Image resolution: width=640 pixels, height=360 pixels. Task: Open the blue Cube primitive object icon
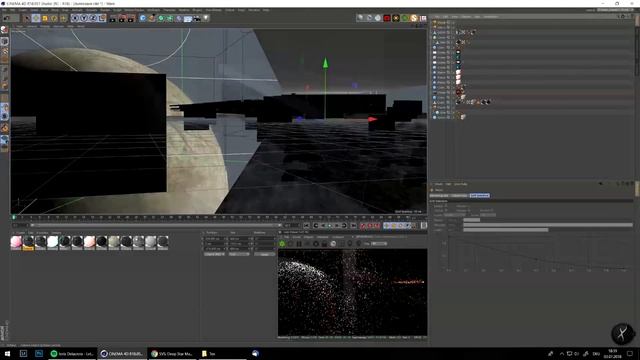pos(143,18)
